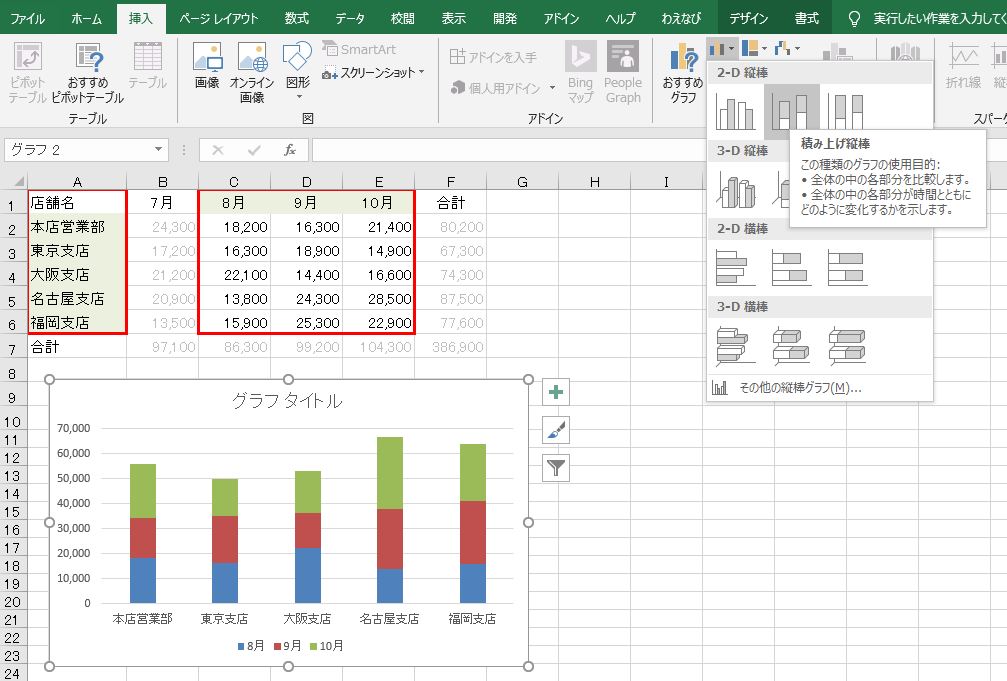Select the 3-D 100% stacked bar chart
This screenshot has width=1007, height=681.
[846, 346]
